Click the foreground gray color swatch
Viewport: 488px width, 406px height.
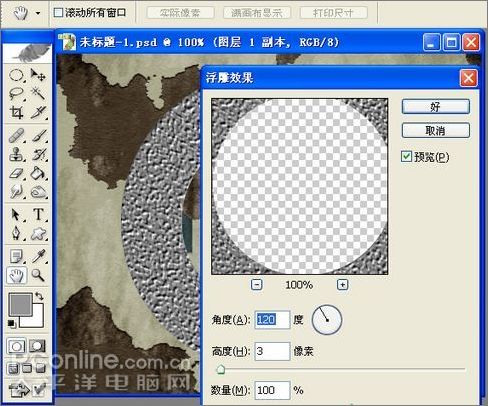tap(20, 304)
